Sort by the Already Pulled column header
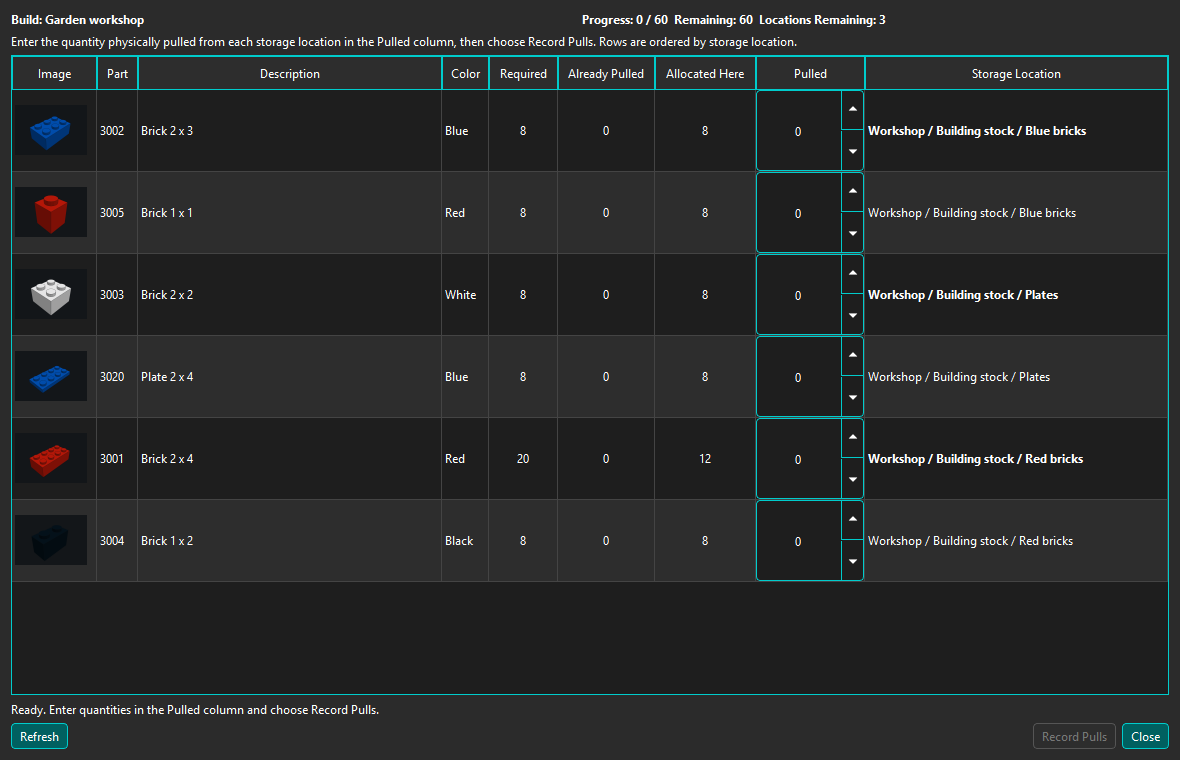1180x760 pixels. pos(606,74)
